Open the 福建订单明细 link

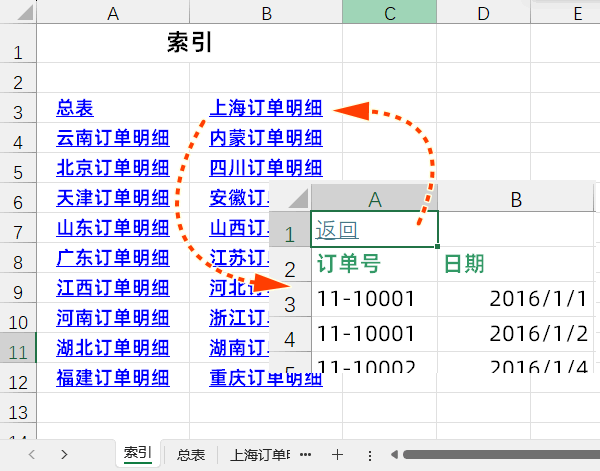point(113,379)
